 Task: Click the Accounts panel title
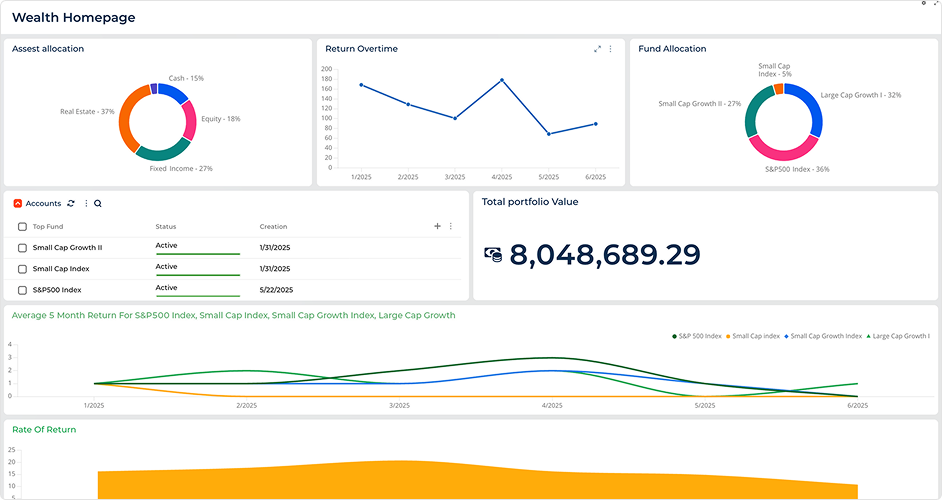point(43,203)
